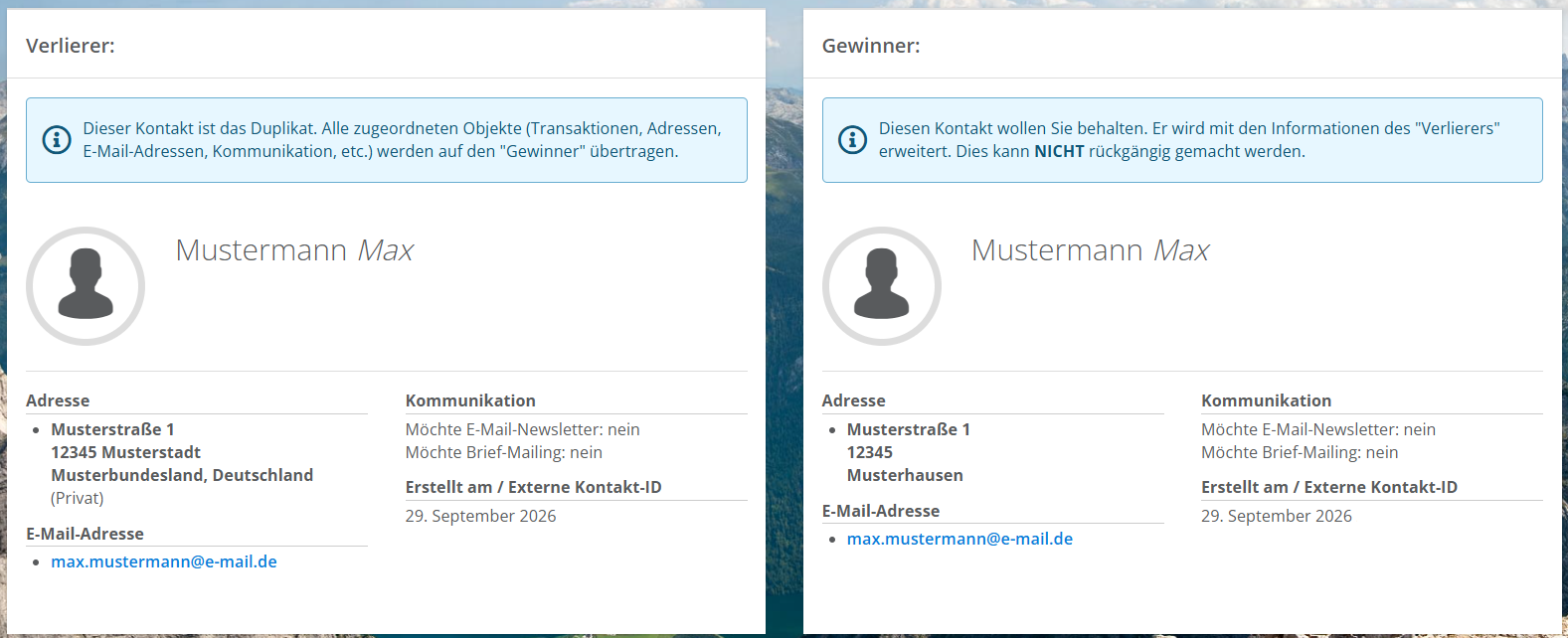This screenshot has height=638, width=1568.
Task: Click 'Musterstraße 1' in the Gewinner address
Action: coord(909,429)
